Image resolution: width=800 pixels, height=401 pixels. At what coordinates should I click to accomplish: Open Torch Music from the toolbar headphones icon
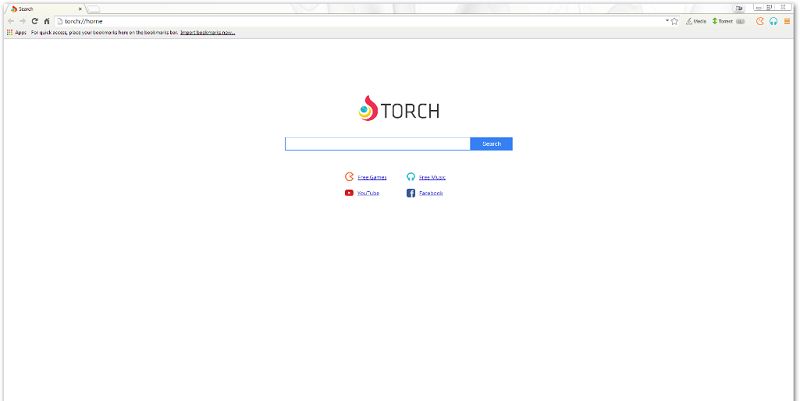(x=773, y=21)
